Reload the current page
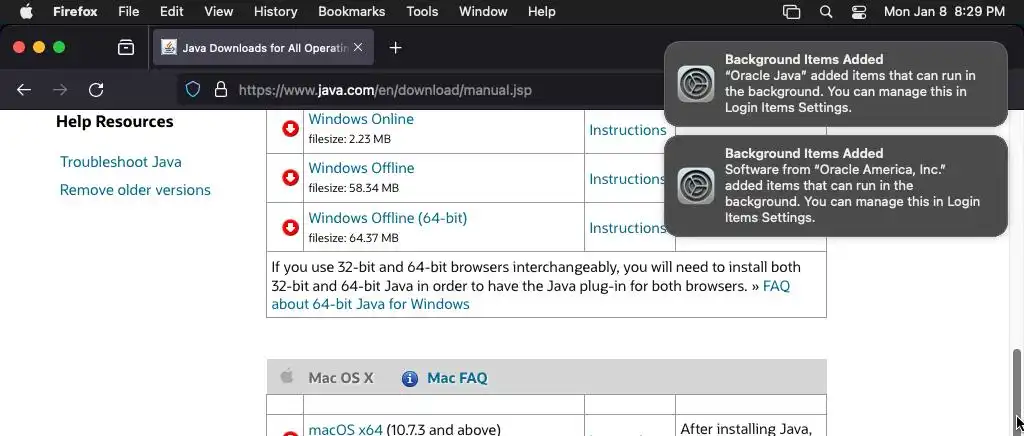1024x436 pixels. 96,90
